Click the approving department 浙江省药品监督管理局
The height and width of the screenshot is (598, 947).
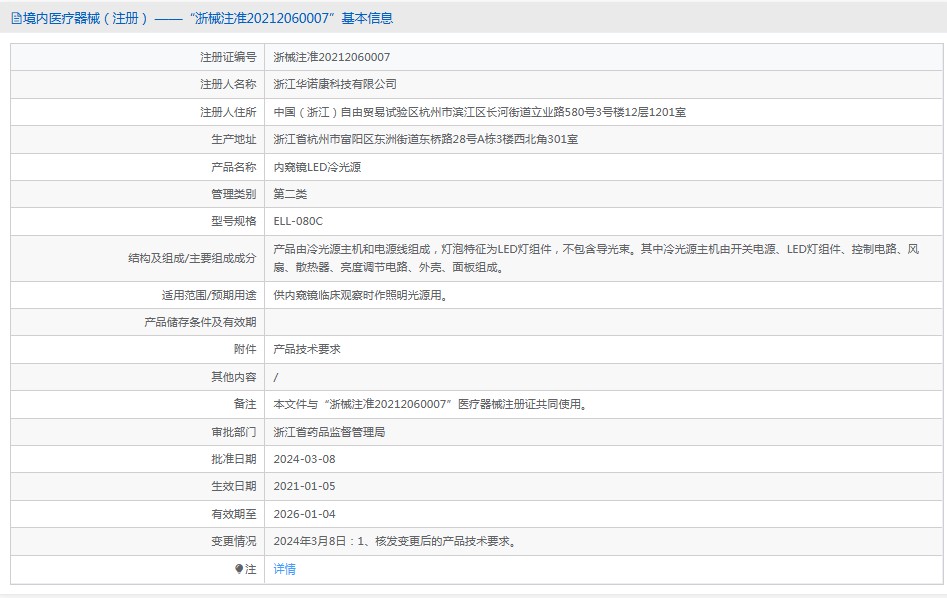(329, 432)
